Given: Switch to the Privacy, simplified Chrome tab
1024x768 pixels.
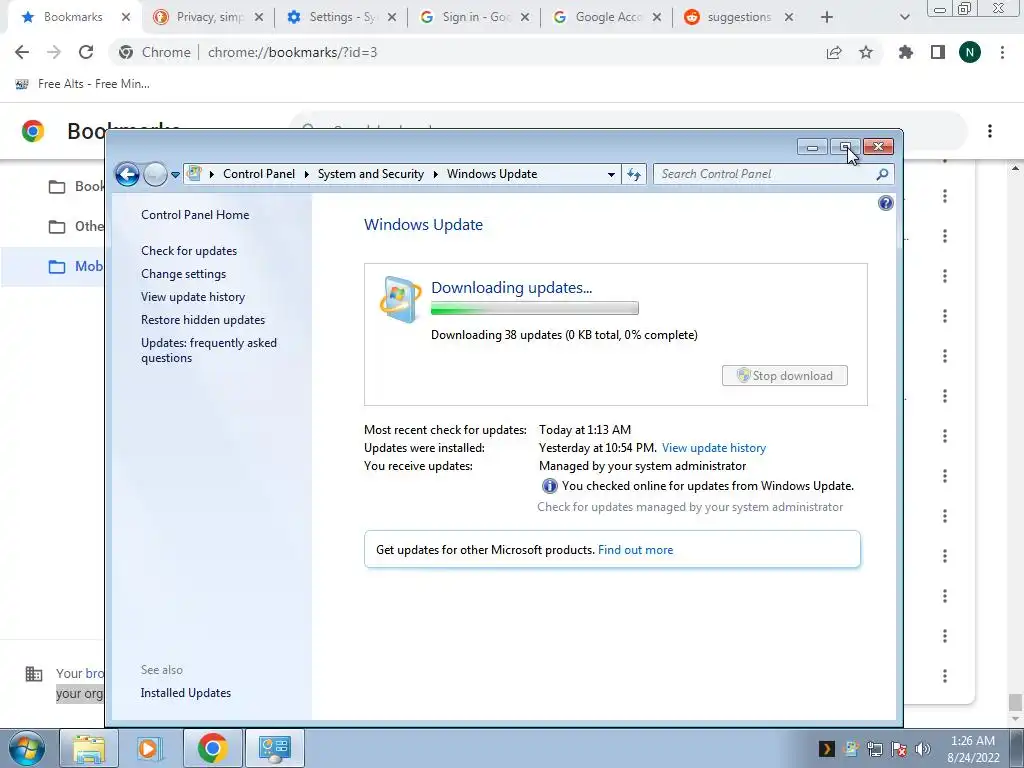Looking at the screenshot, I should 209,17.
